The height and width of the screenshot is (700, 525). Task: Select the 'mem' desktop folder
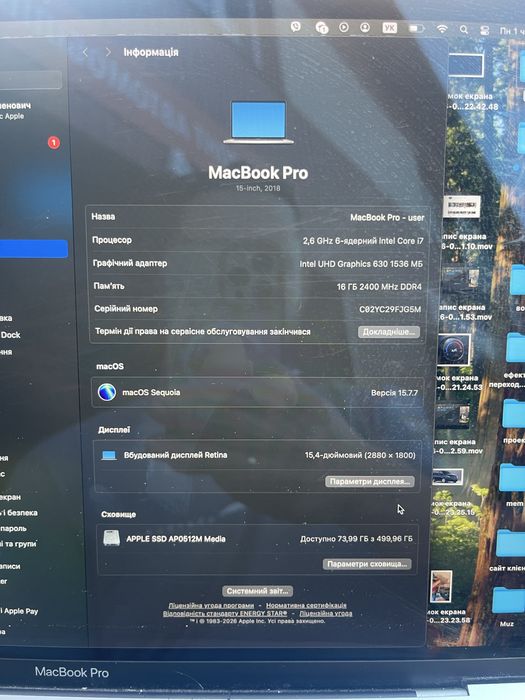pos(512,484)
